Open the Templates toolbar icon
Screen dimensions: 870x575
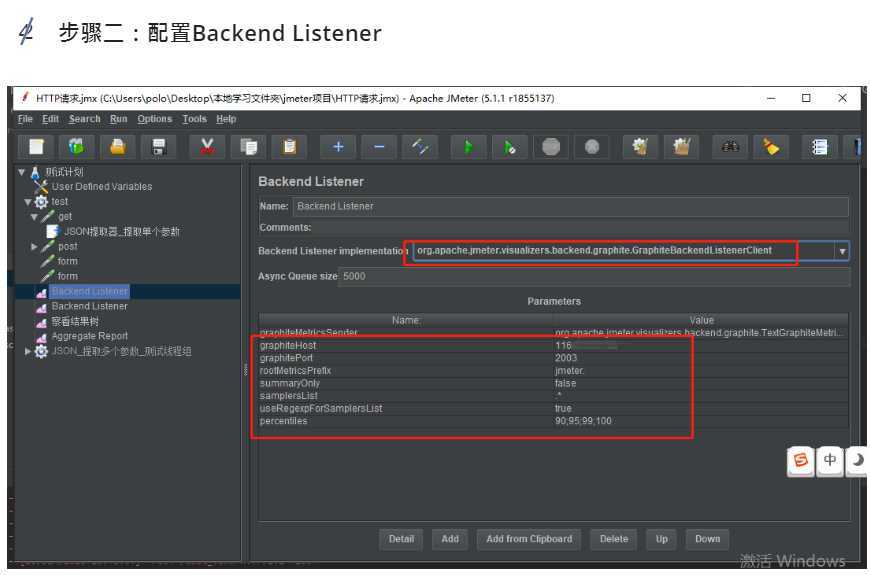pyautogui.click(x=76, y=147)
